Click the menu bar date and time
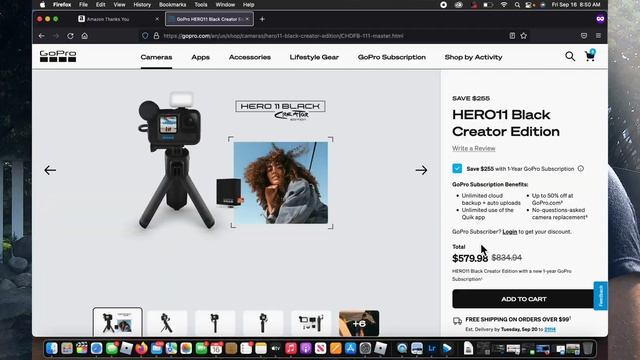640x360 pixels. click(576, 5)
